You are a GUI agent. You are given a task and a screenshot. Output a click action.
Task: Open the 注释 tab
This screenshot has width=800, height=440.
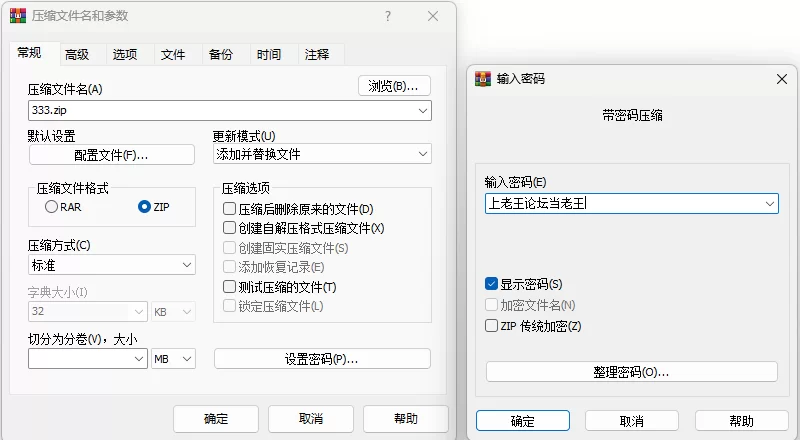click(317, 55)
